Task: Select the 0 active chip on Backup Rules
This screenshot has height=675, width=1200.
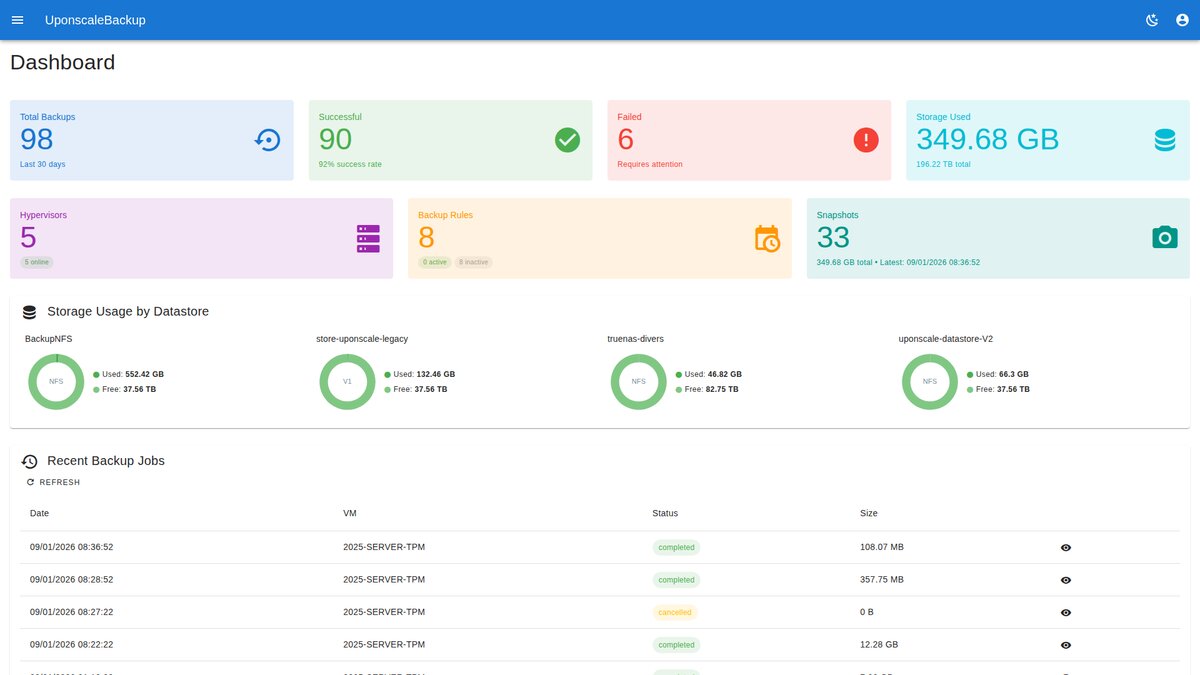Action: [x=434, y=262]
